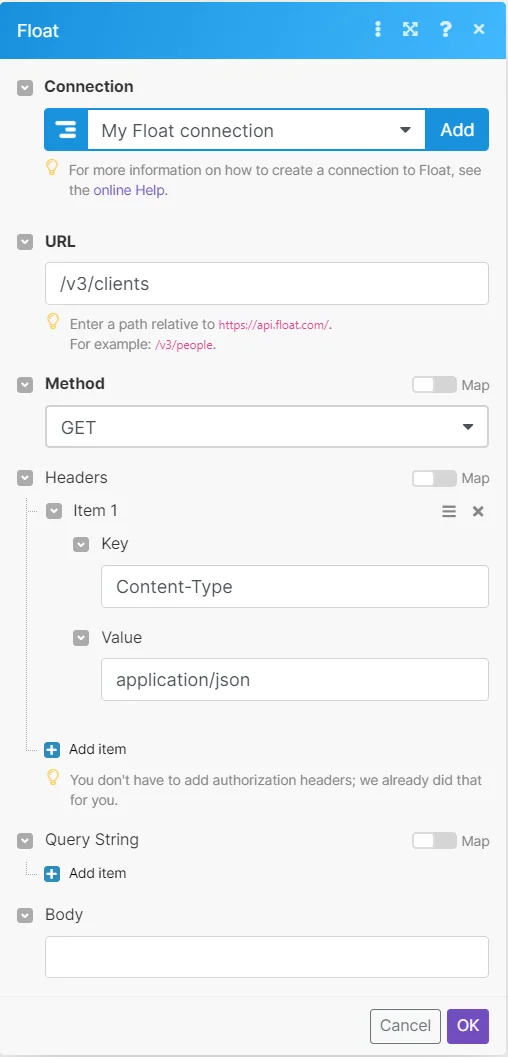Image resolution: width=508 pixels, height=1057 pixels.
Task: Click the Add connection button
Action: pyautogui.click(x=457, y=129)
